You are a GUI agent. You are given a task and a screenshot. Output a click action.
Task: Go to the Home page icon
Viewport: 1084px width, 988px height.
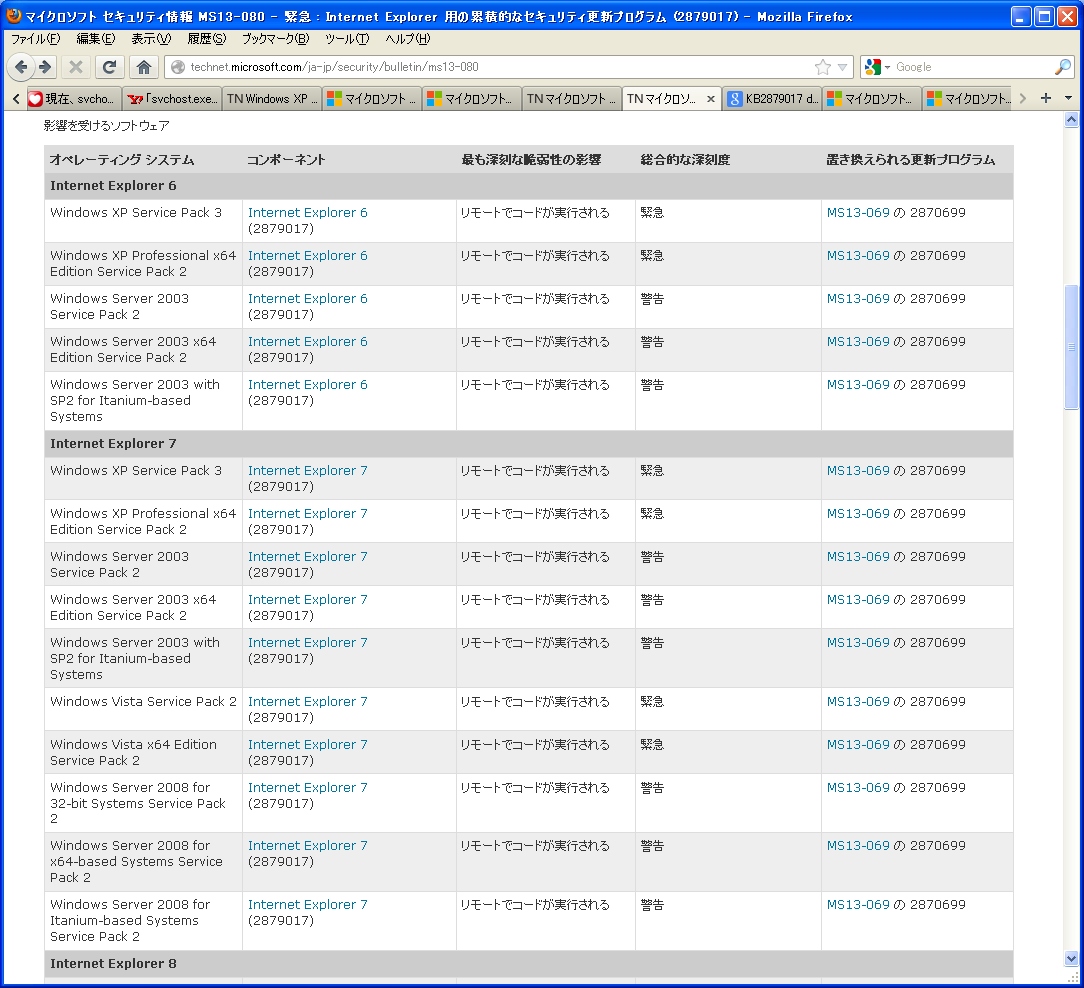(144, 67)
